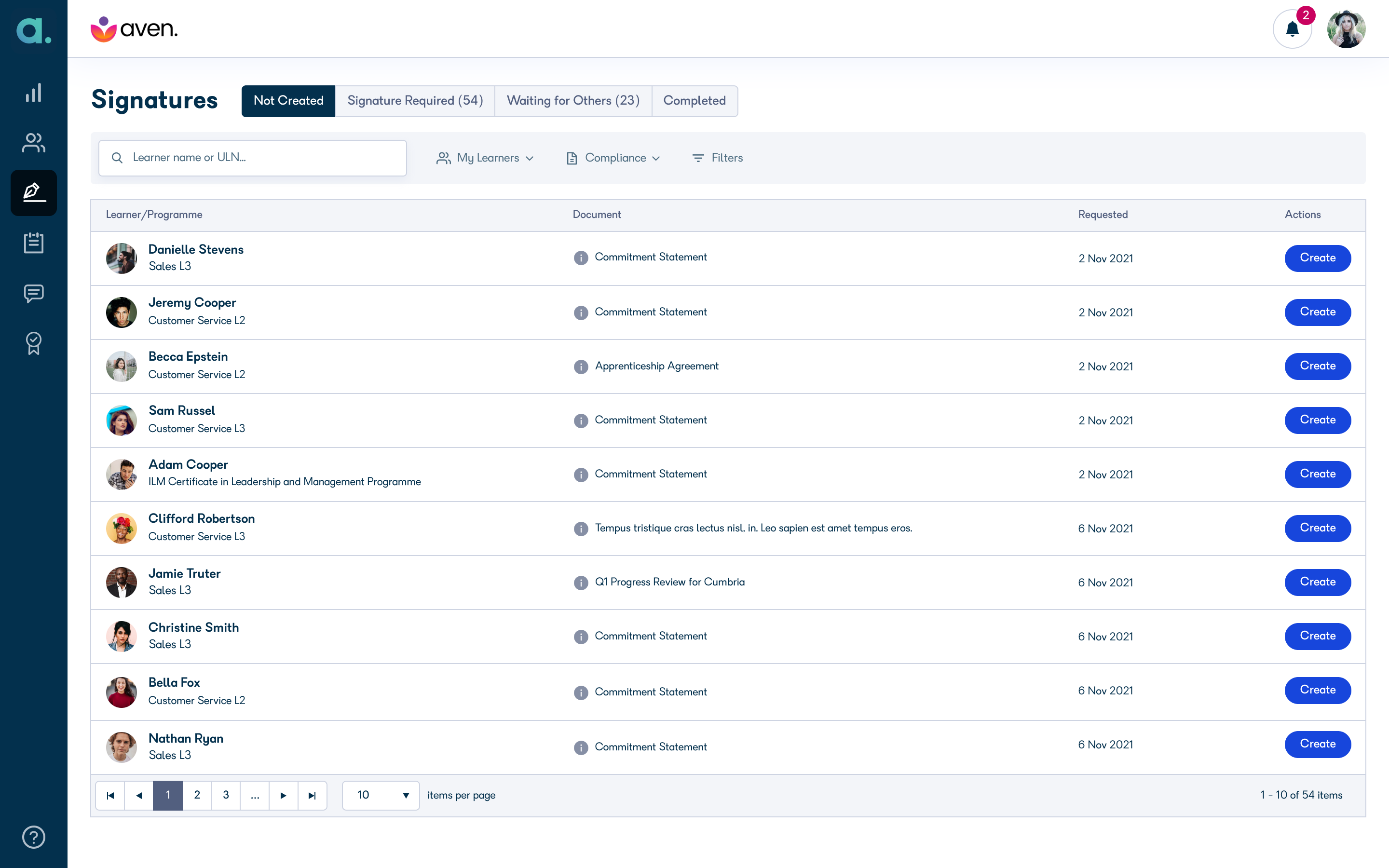Click info icon for Christine Smith document
The width and height of the screenshot is (1389, 868).
point(581,637)
